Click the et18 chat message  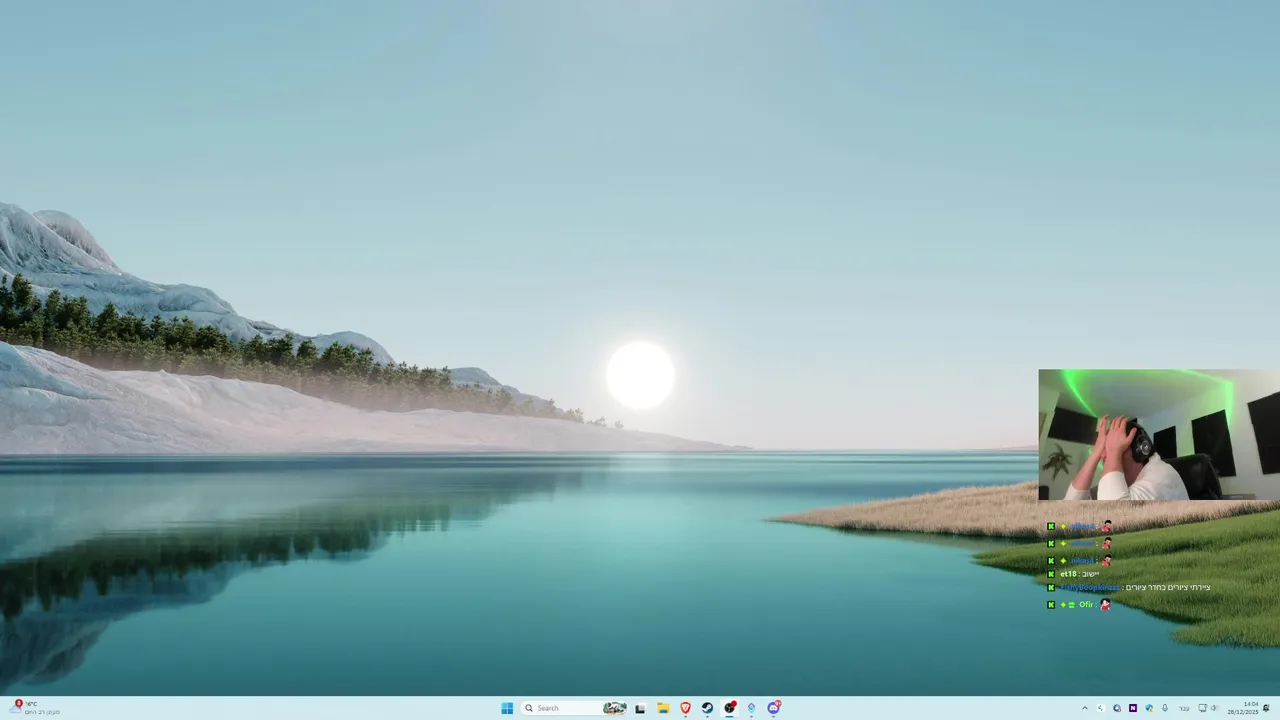pyautogui.click(x=1080, y=574)
